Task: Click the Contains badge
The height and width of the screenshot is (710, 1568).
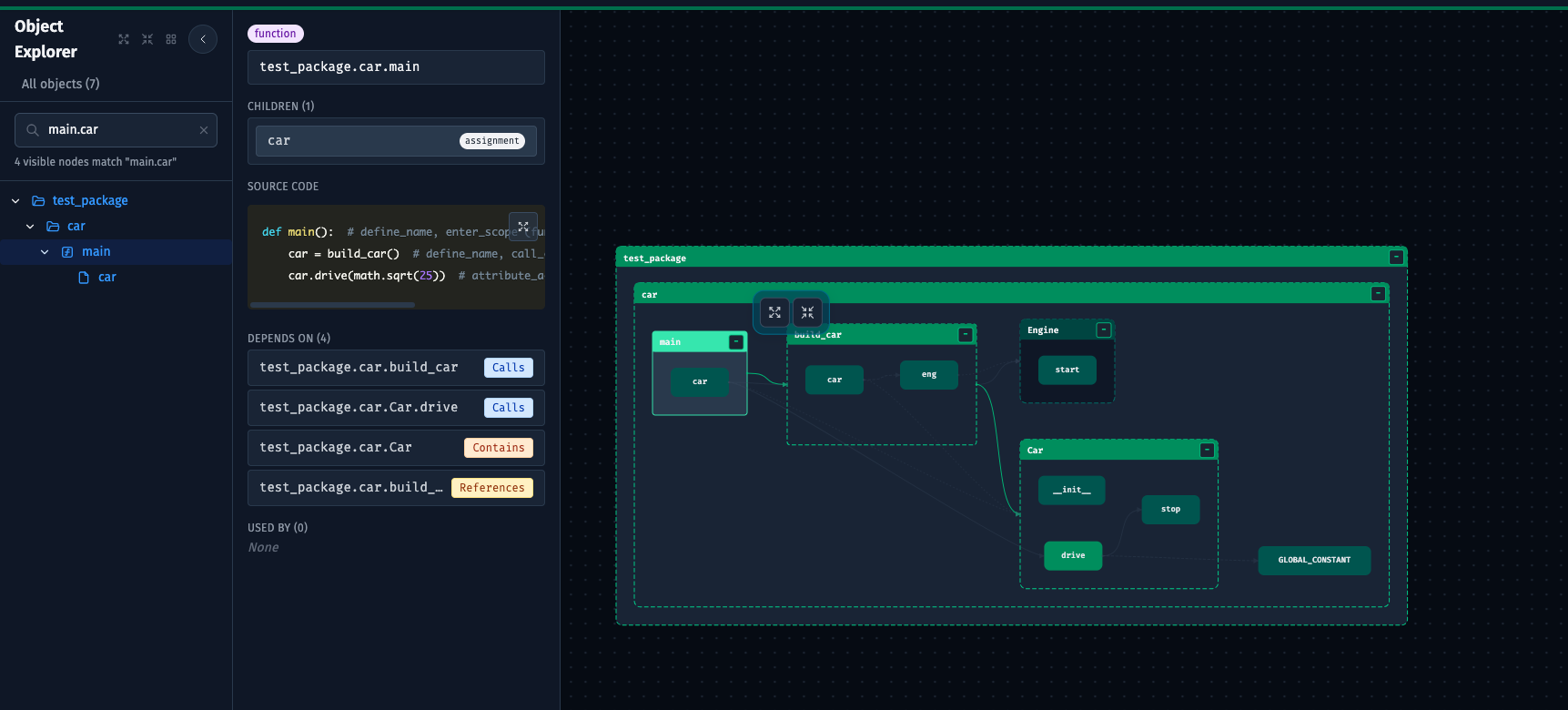Action: [x=499, y=448]
